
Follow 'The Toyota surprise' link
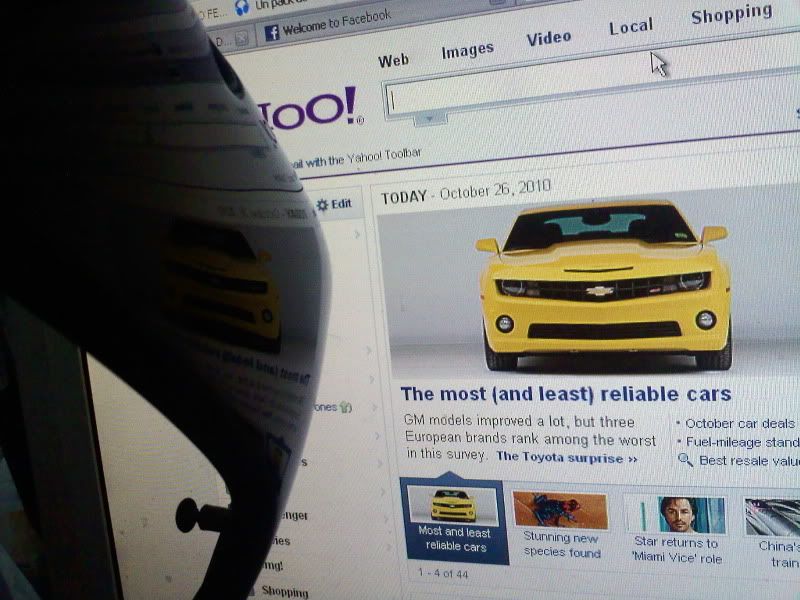[x=567, y=458]
